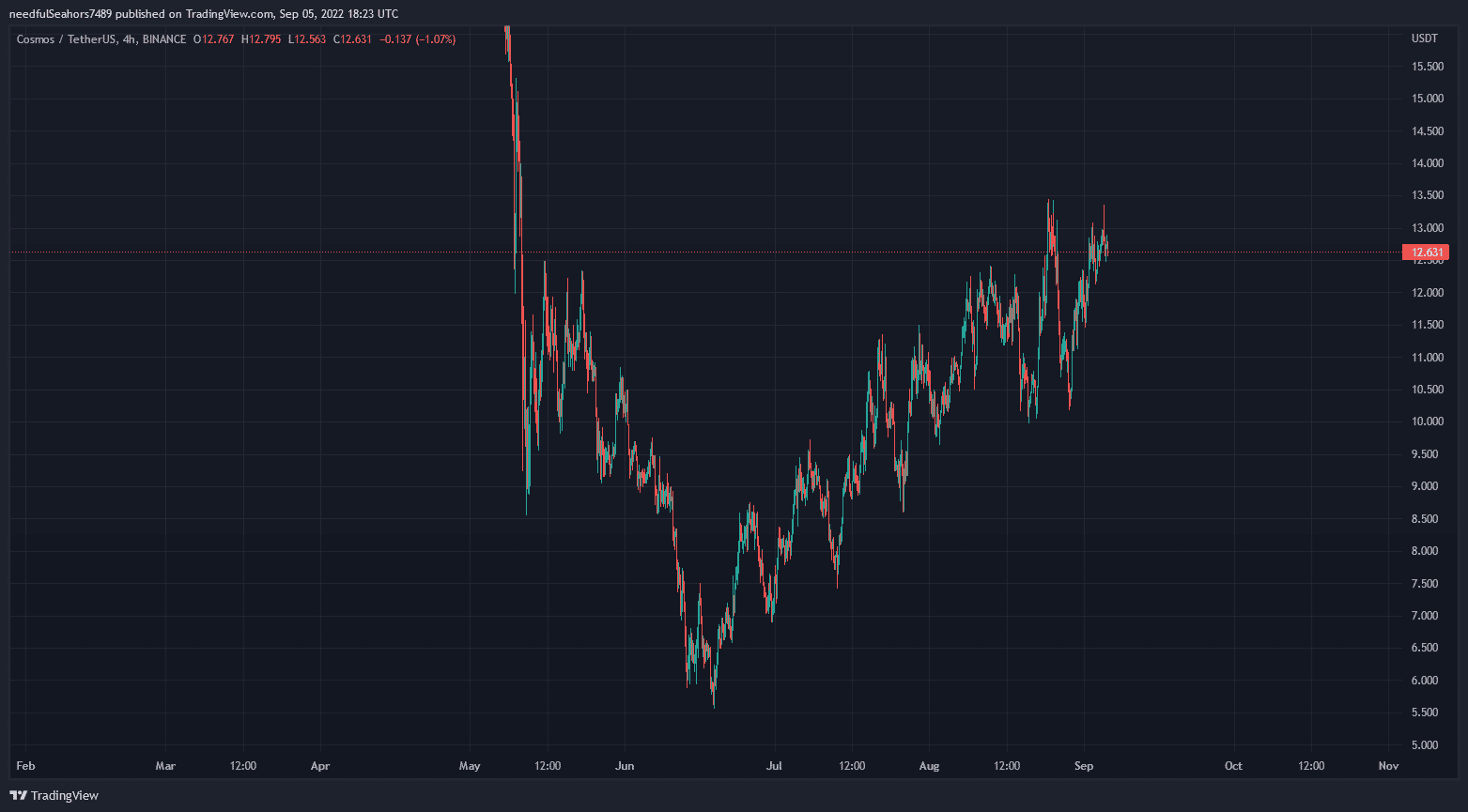Click the Nov label on time axis

(1388, 766)
